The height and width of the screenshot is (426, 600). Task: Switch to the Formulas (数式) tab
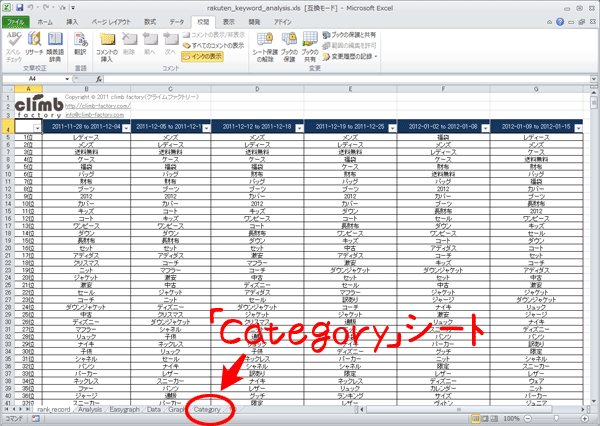(x=150, y=22)
